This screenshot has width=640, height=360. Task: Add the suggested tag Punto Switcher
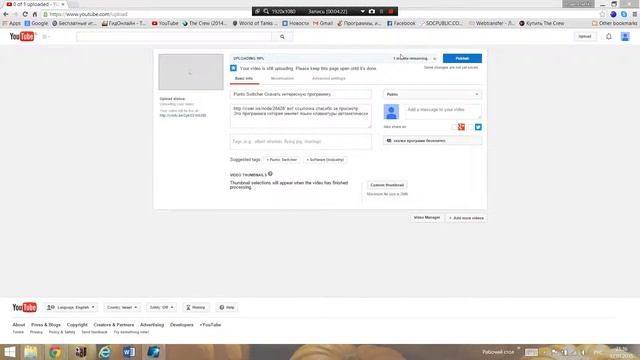point(282,160)
